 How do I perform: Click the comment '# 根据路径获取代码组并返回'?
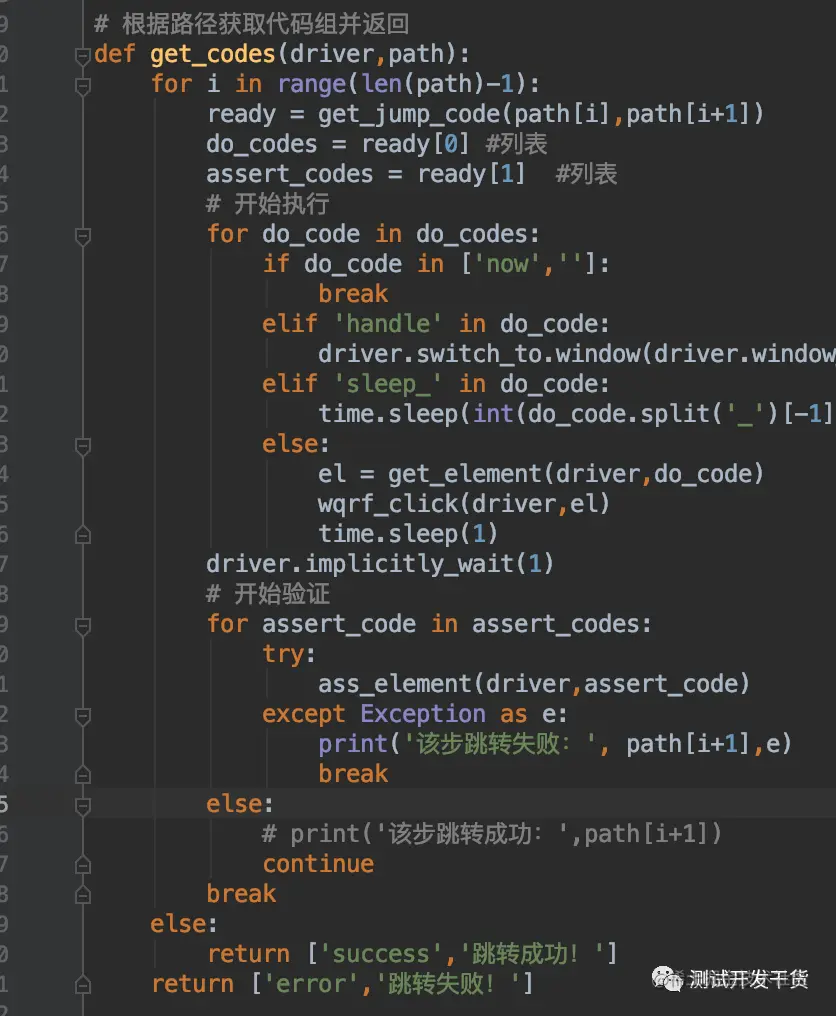(x=251, y=24)
